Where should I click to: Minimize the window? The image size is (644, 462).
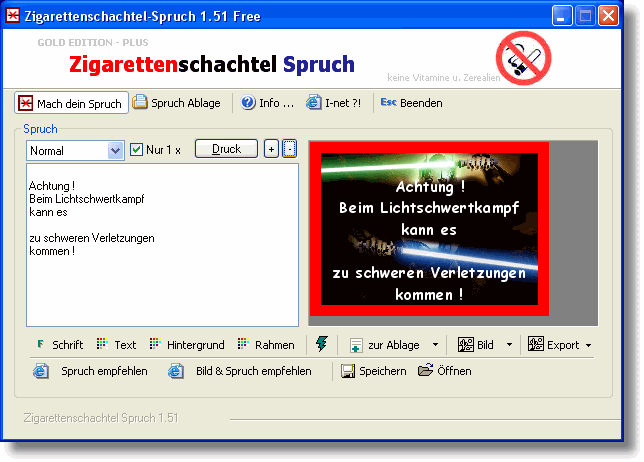[562, 16]
